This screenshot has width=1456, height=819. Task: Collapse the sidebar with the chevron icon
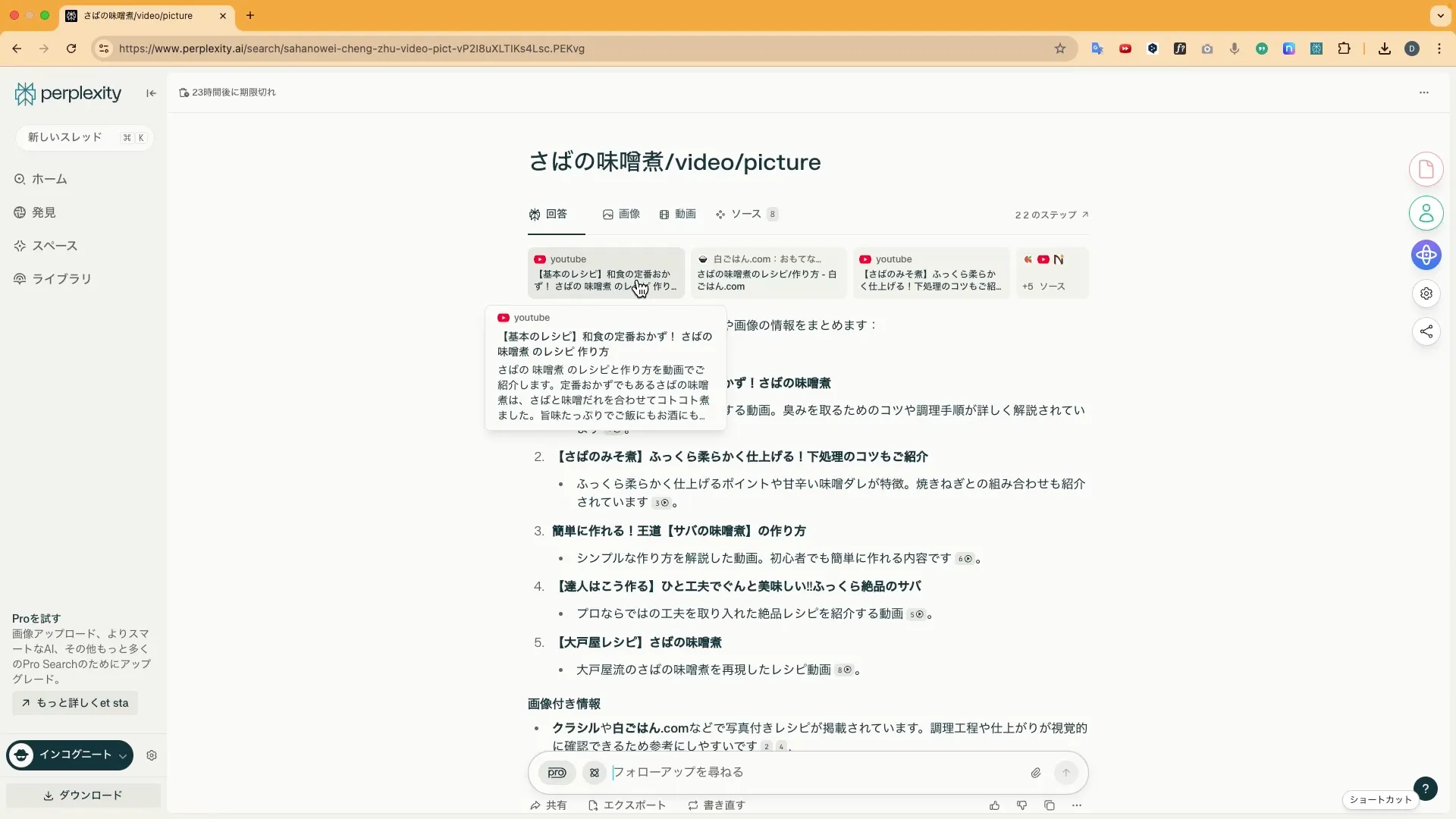click(x=149, y=93)
